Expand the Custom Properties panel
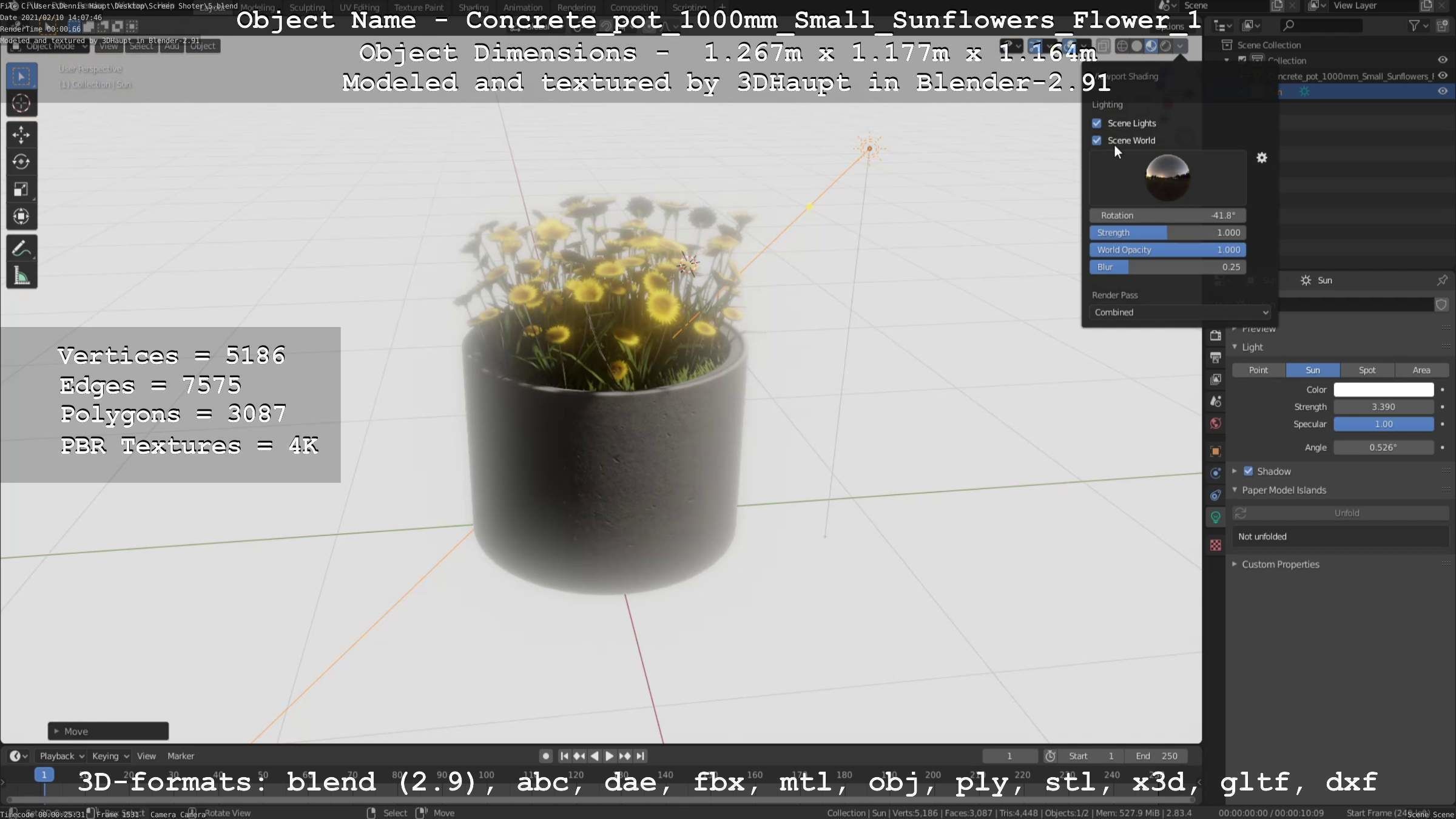The height and width of the screenshot is (819, 1456). click(1235, 564)
